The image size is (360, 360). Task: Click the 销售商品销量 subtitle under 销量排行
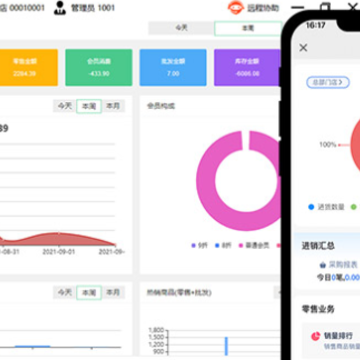tap(342, 346)
